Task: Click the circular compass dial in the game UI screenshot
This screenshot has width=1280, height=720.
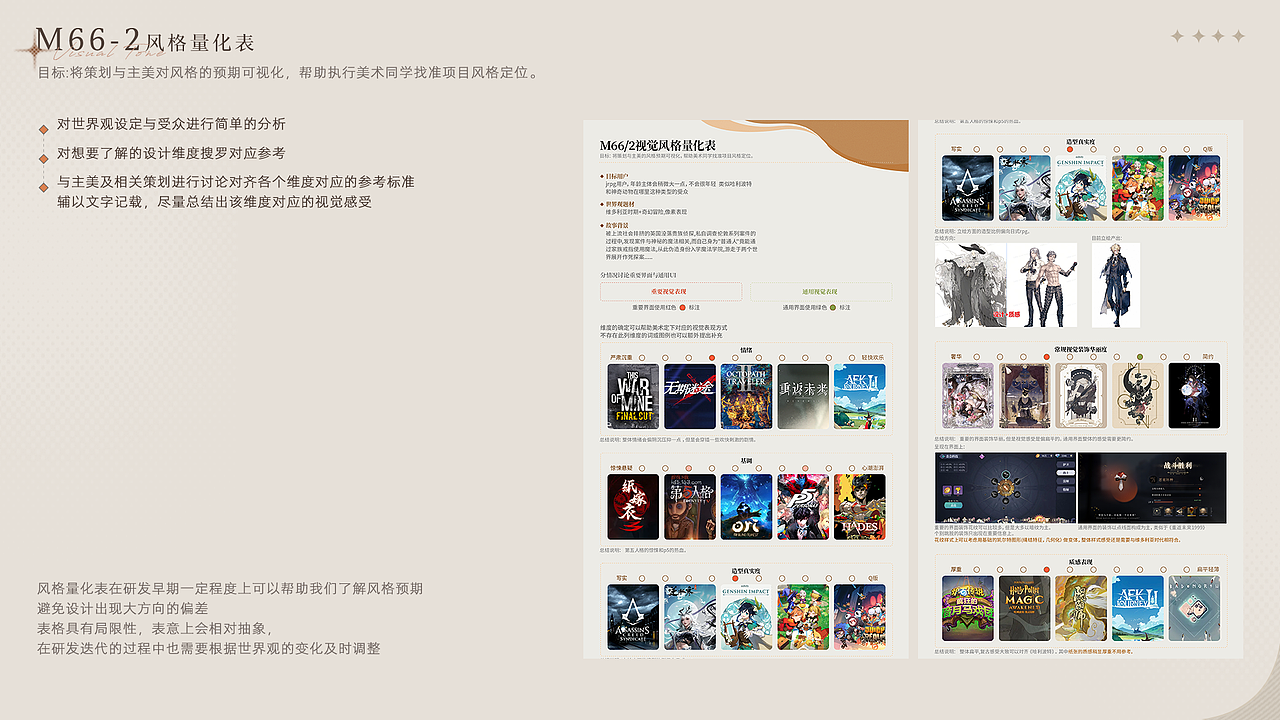Action: pyautogui.click(x=1004, y=487)
